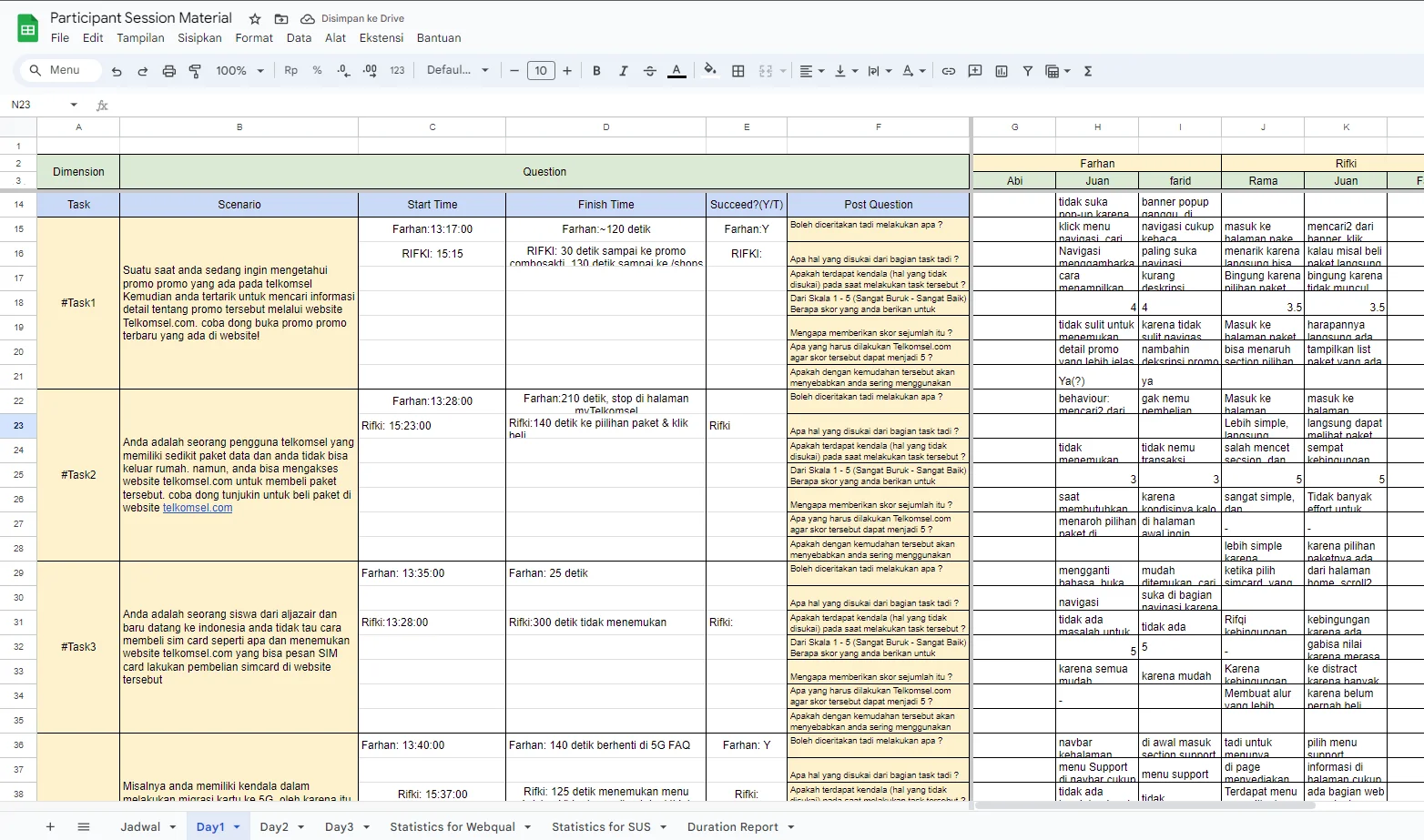Image resolution: width=1424 pixels, height=840 pixels.
Task: Open the text color picker
Action: click(x=676, y=71)
